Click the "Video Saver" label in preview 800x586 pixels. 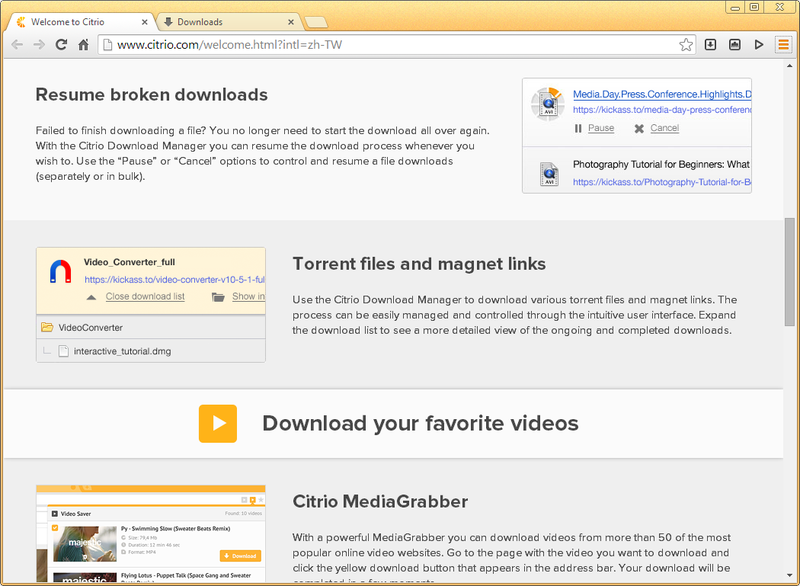point(76,514)
